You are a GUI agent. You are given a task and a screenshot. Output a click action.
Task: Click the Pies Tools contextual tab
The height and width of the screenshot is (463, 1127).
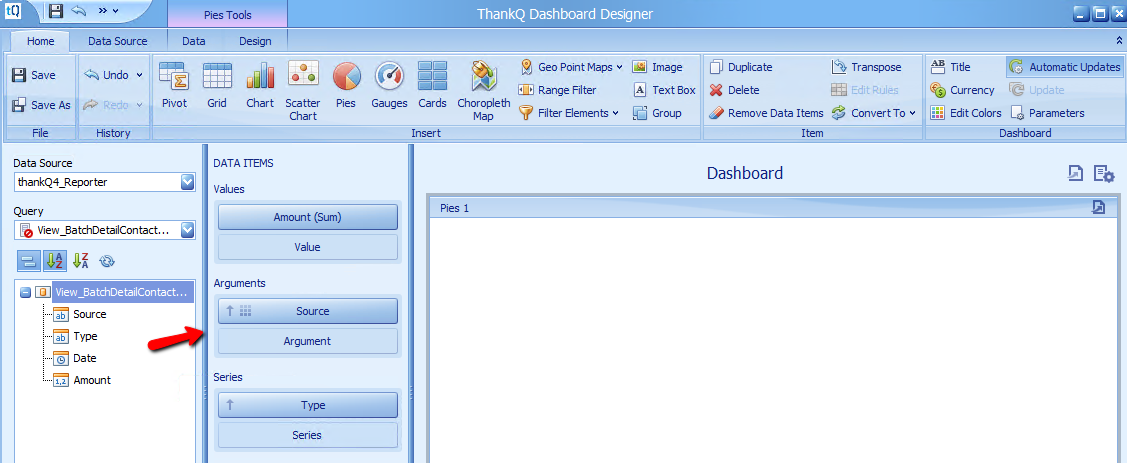227,14
